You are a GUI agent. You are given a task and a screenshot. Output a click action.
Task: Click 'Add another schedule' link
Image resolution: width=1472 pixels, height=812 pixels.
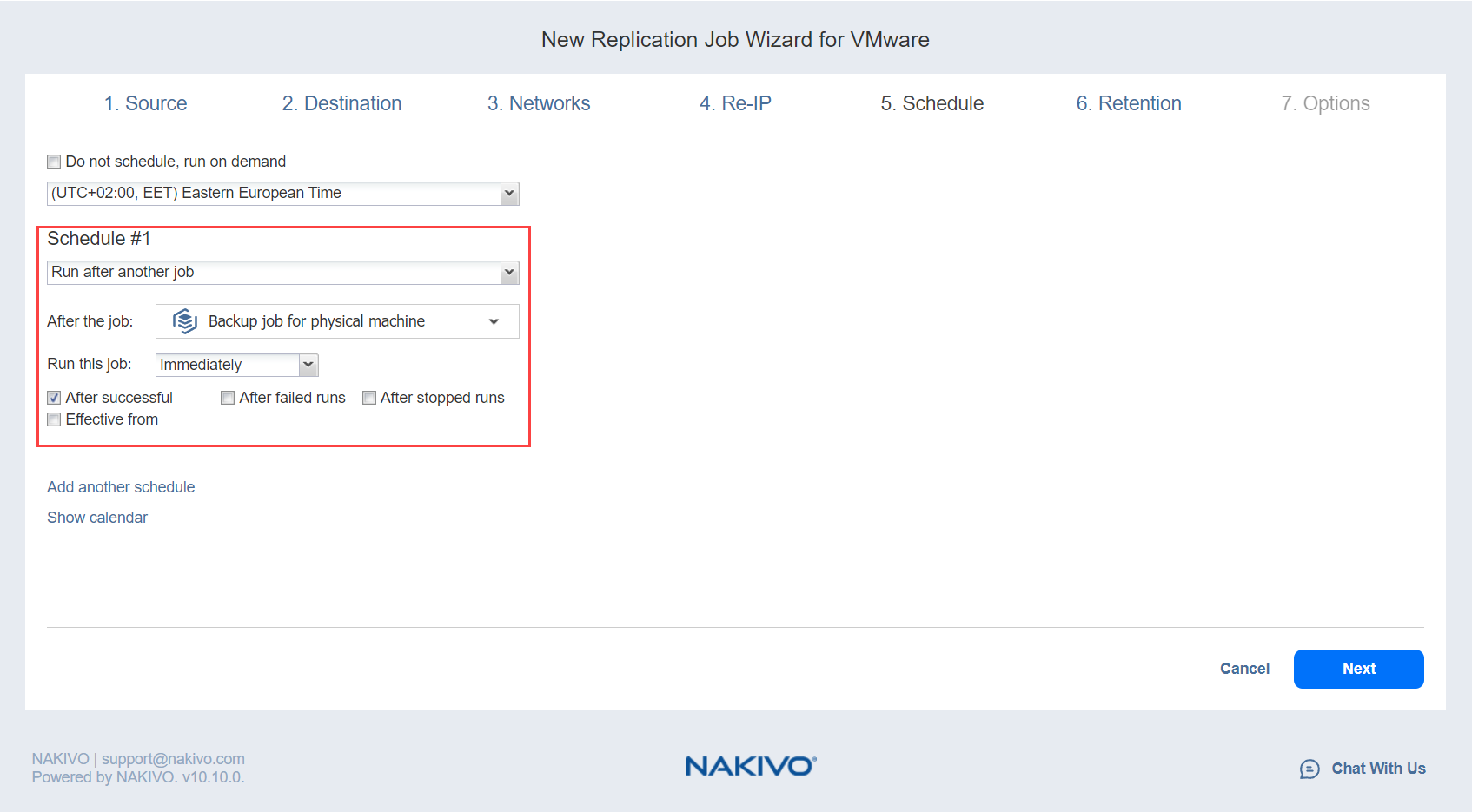point(121,487)
